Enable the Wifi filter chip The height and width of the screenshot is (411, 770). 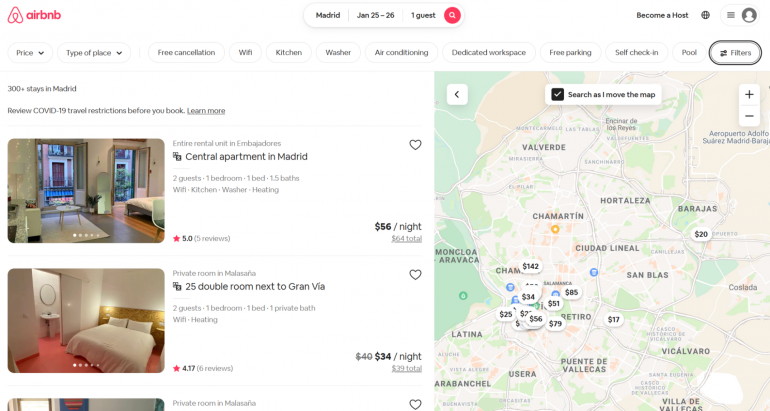(x=245, y=53)
